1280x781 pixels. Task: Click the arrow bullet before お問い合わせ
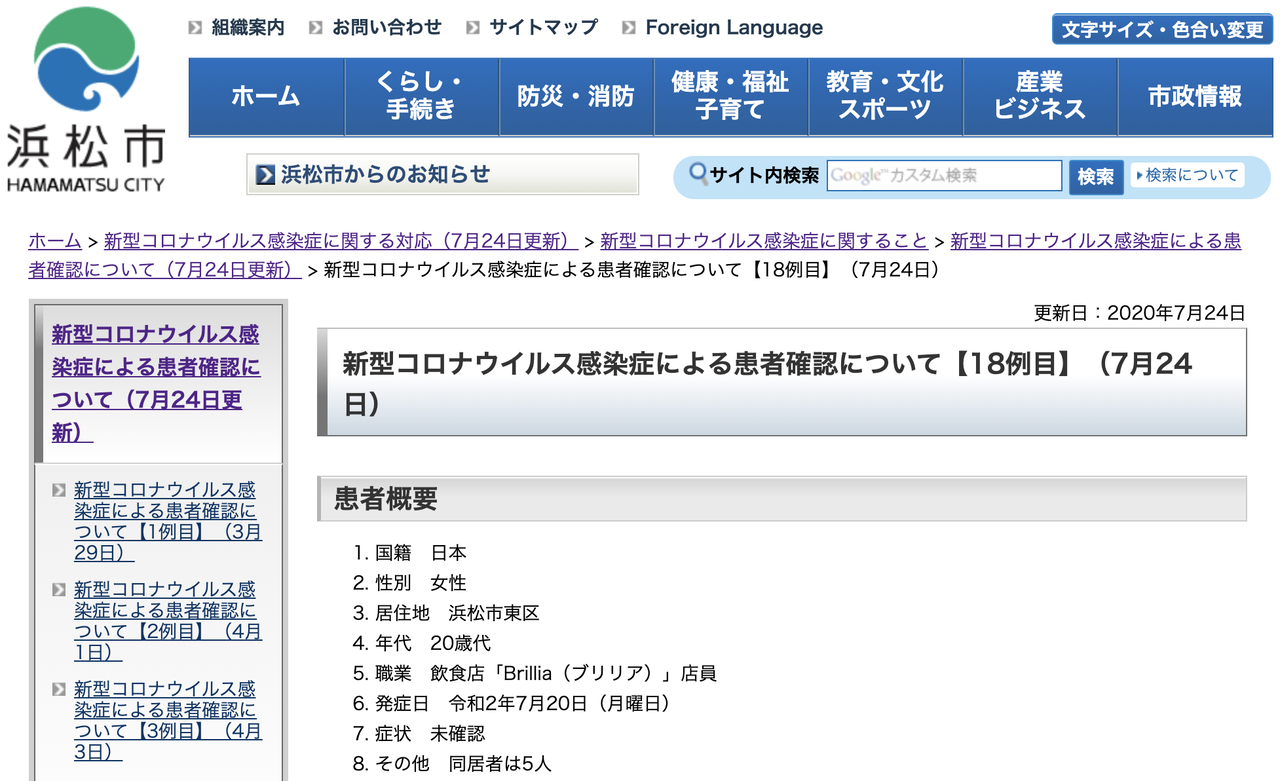pos(316,28)
